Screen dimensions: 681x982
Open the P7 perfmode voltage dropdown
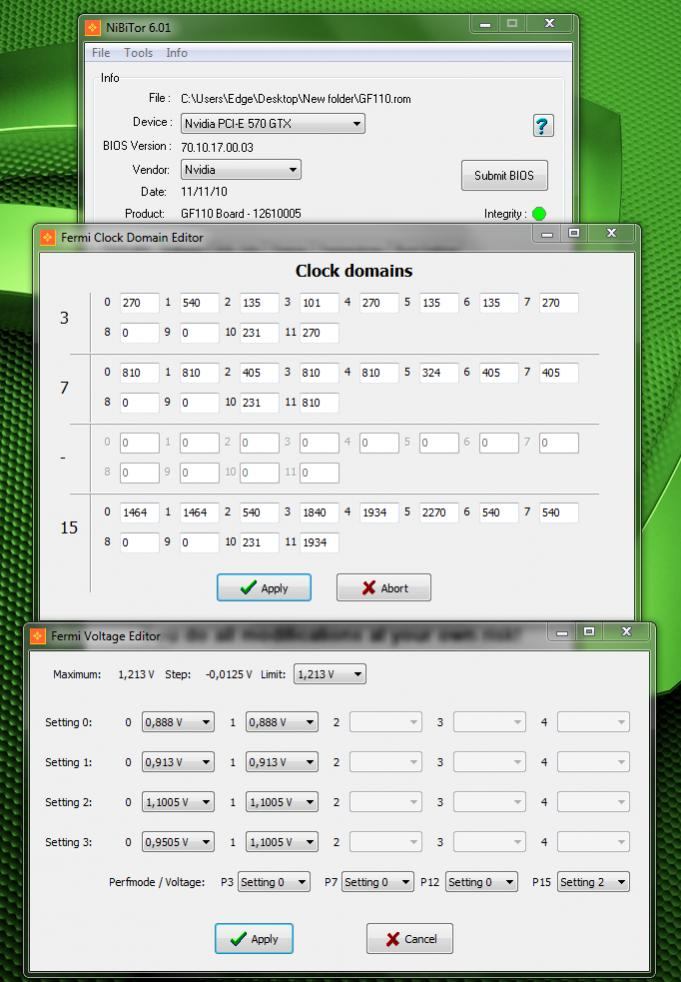coord(377,882)
